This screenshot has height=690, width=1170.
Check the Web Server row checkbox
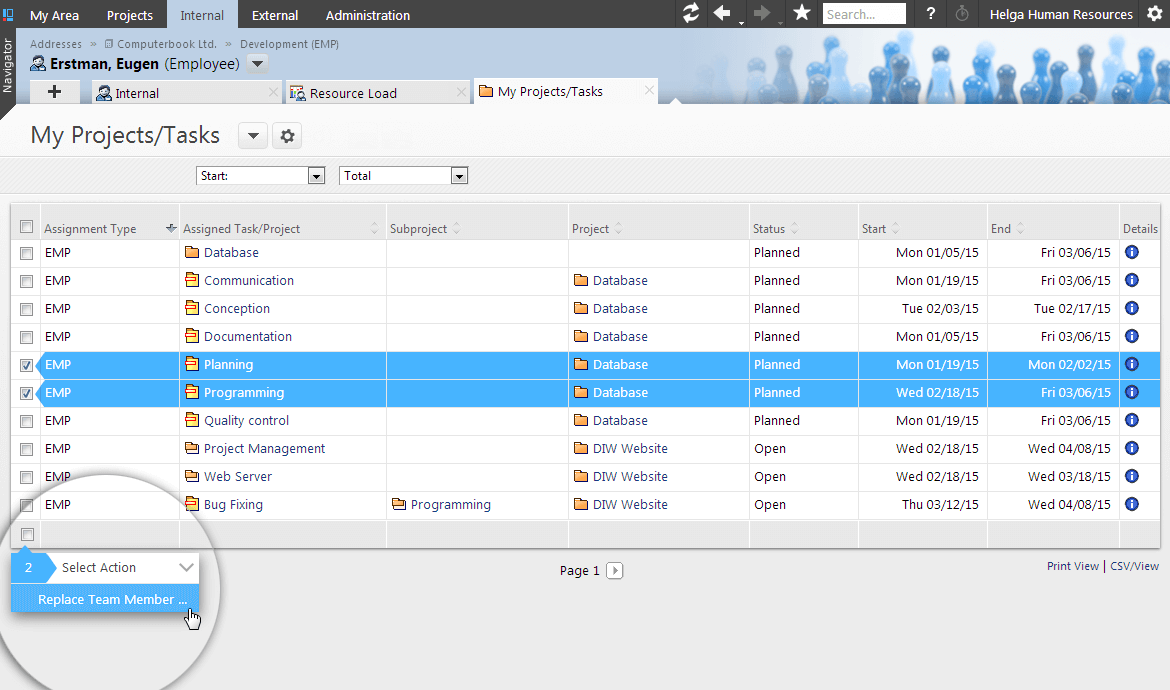pyautogui.click(x=26, y=477)
